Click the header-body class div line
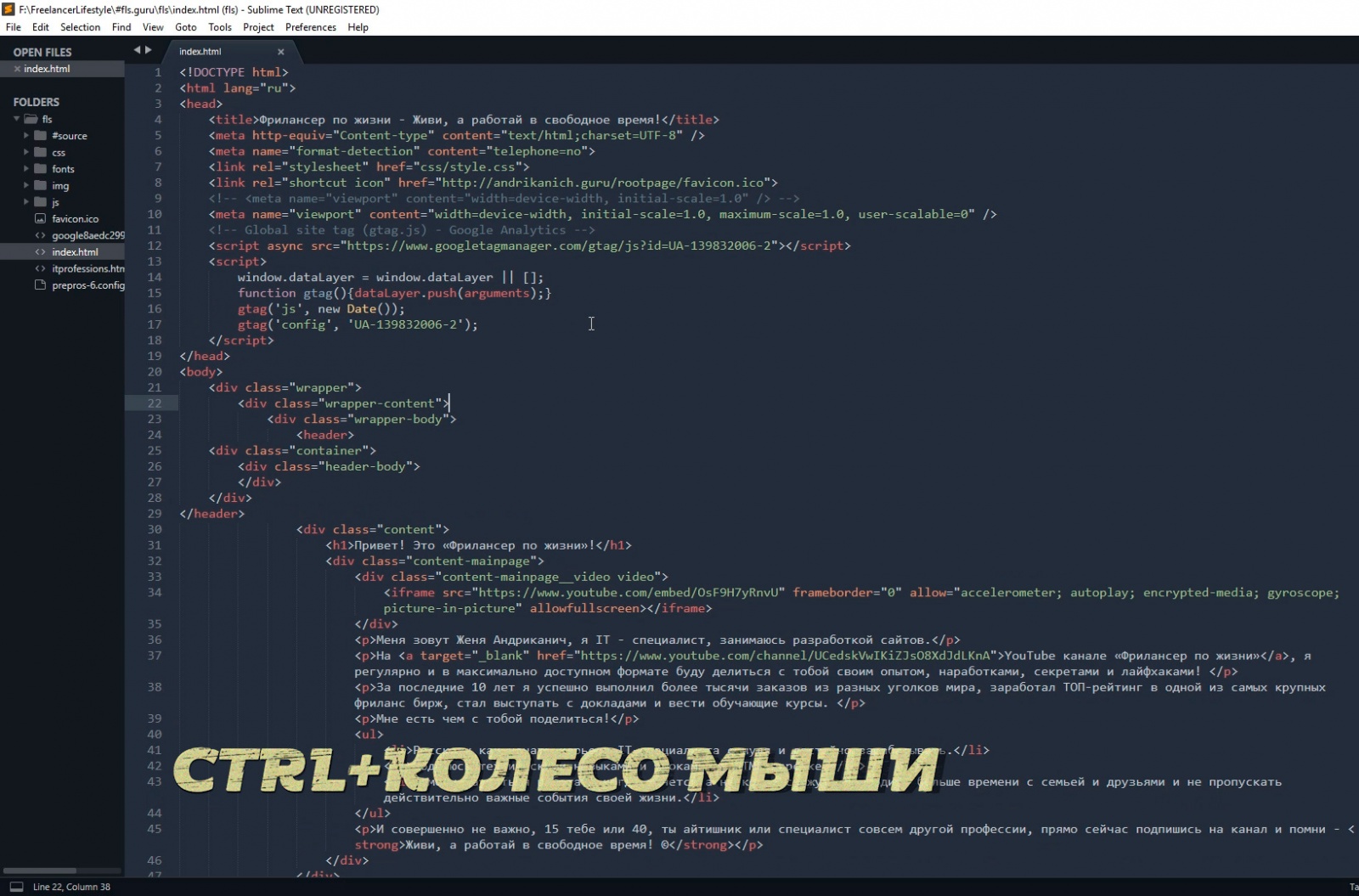The height and width of the screenshot is (896, 1359). click(329, 466)
